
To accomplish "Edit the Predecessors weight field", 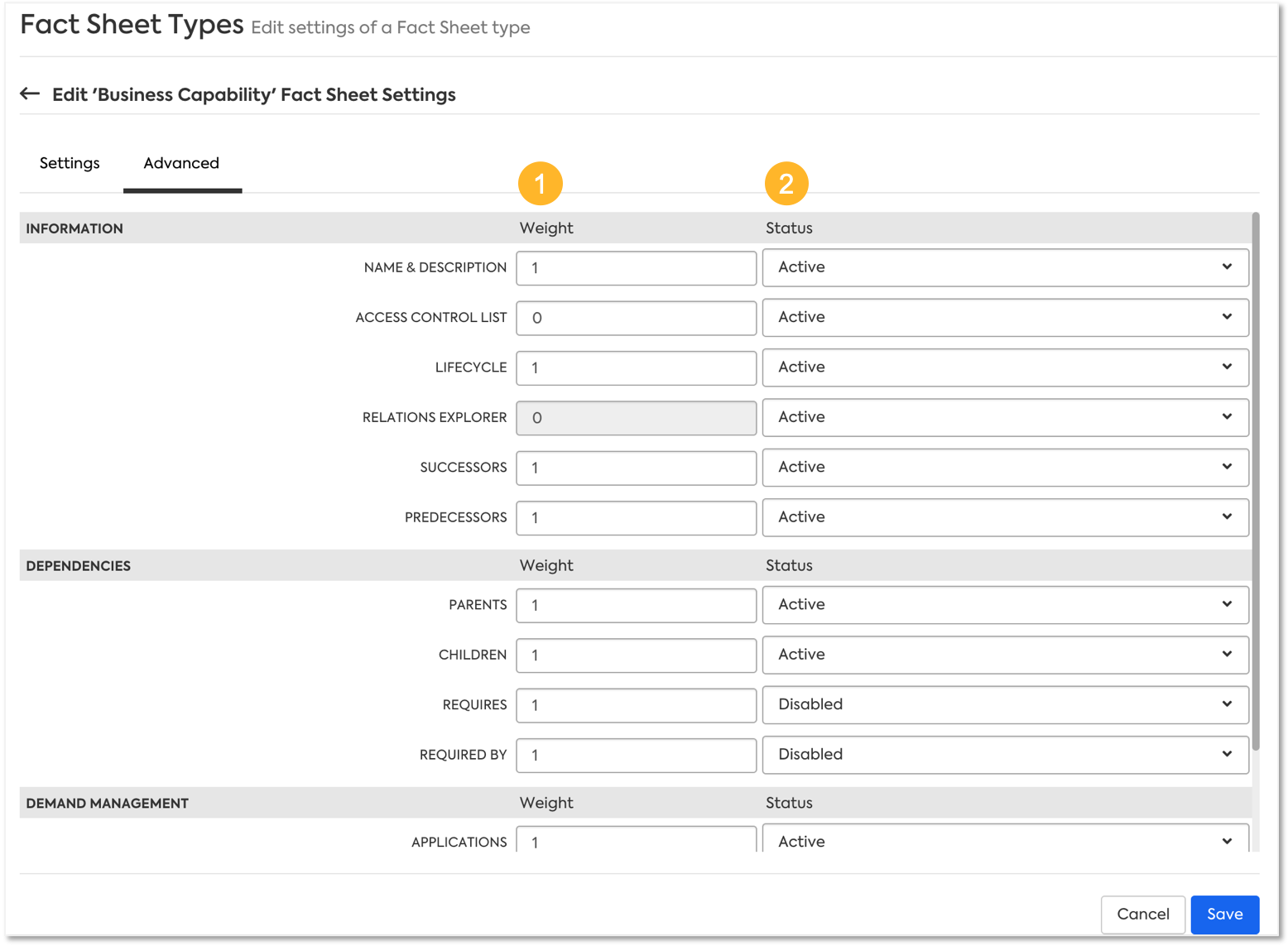I will (636, 518).
